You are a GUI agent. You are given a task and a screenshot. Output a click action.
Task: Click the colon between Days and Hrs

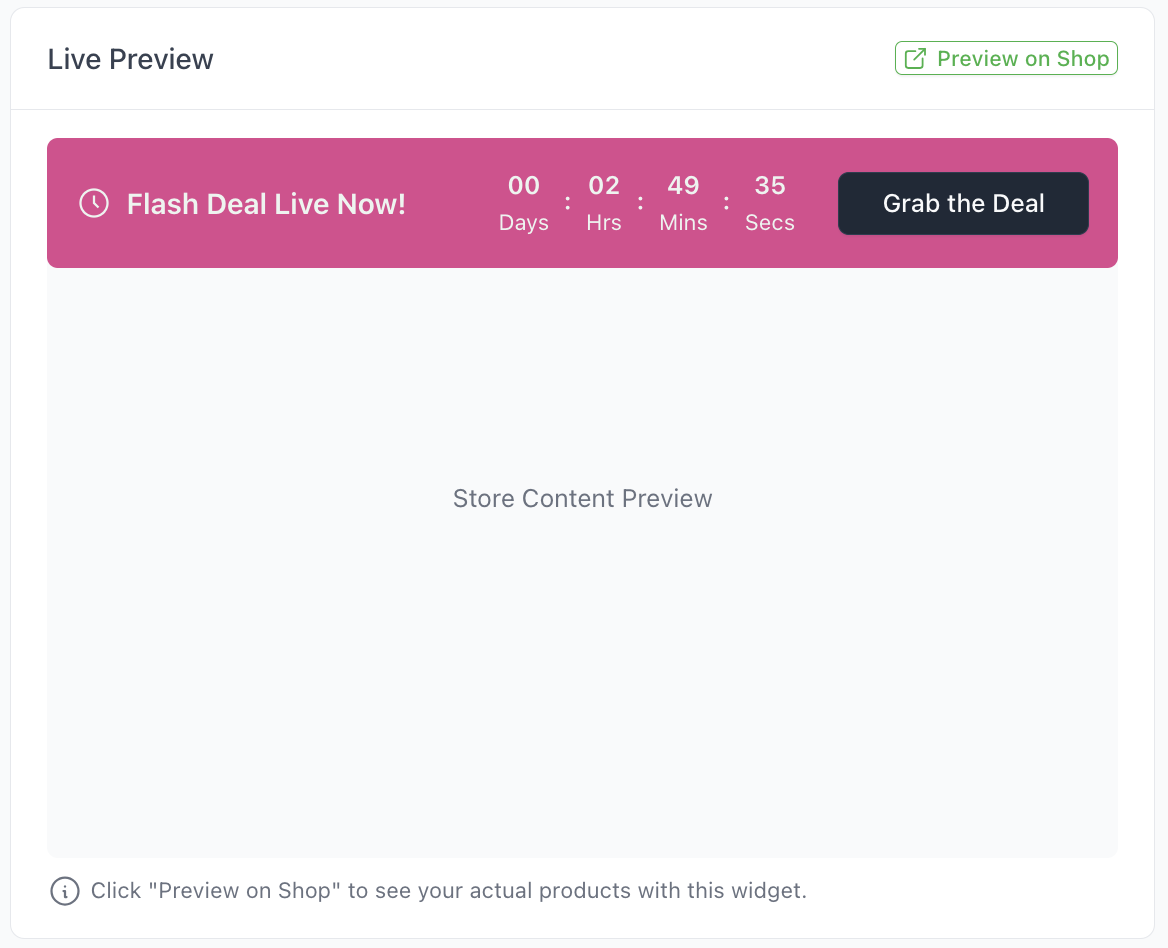[x=567, y=203]
